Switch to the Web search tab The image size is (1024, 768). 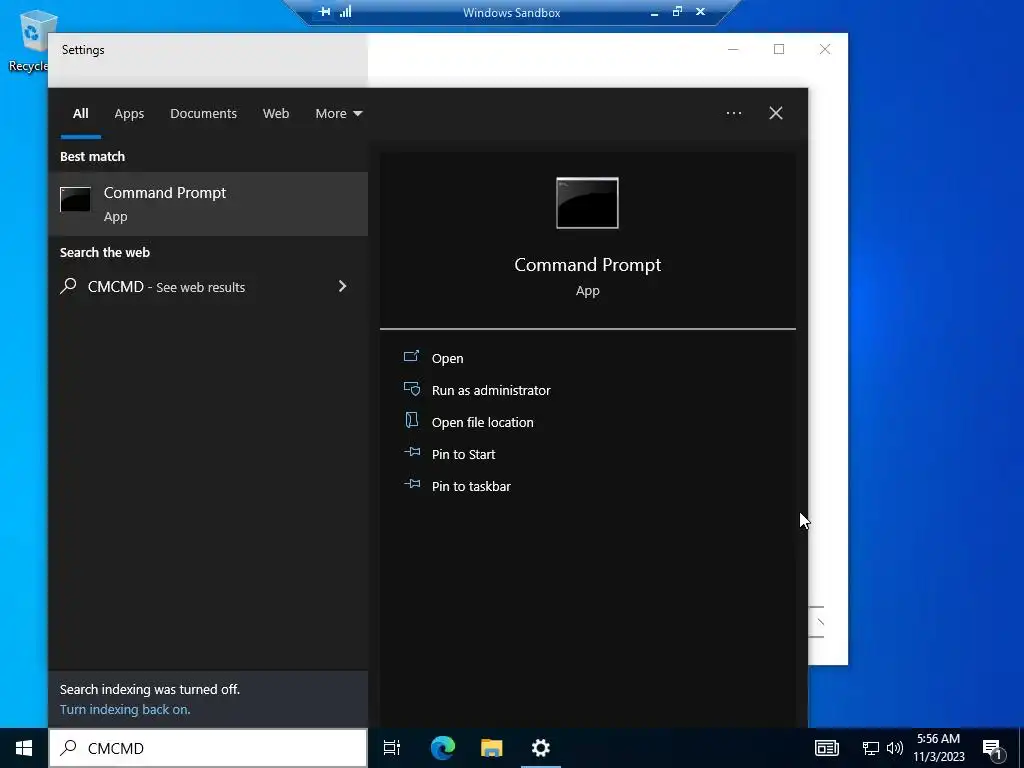pos(276,113)
